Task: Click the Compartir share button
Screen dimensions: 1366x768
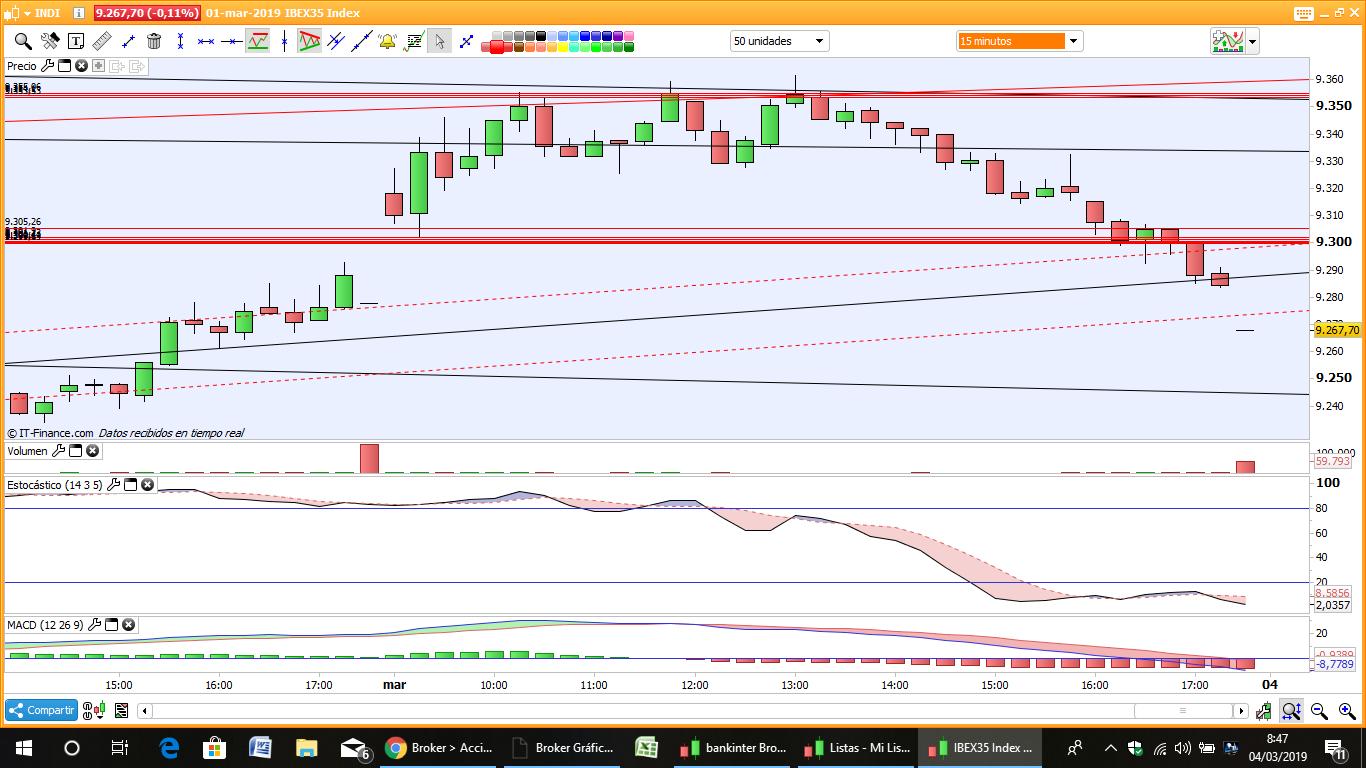Action: point(41,710)
